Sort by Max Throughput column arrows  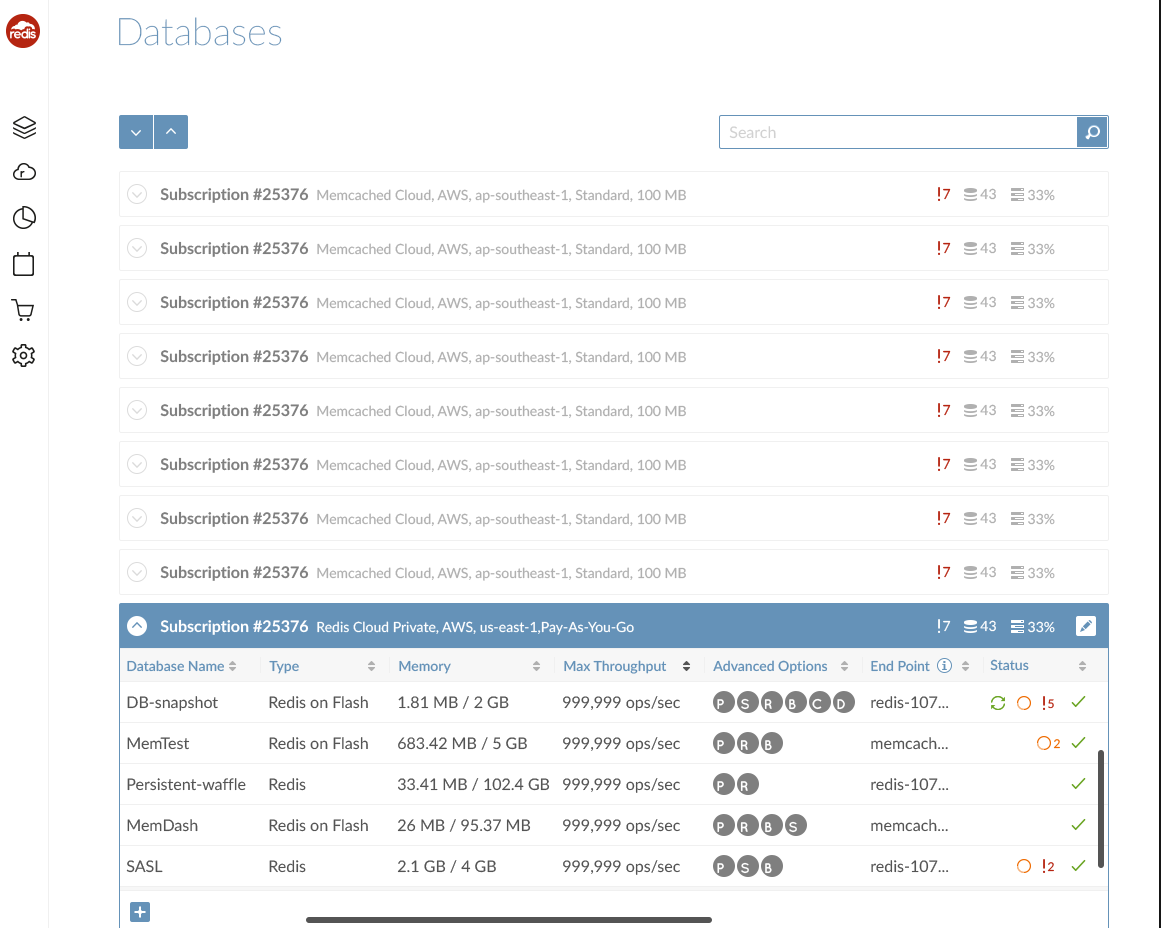coord(686,666)
